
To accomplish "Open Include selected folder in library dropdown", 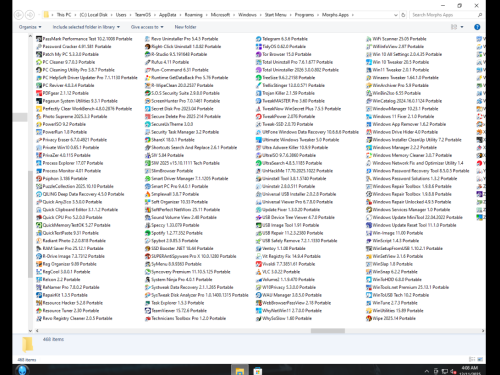I will click(x=86, y=27).
